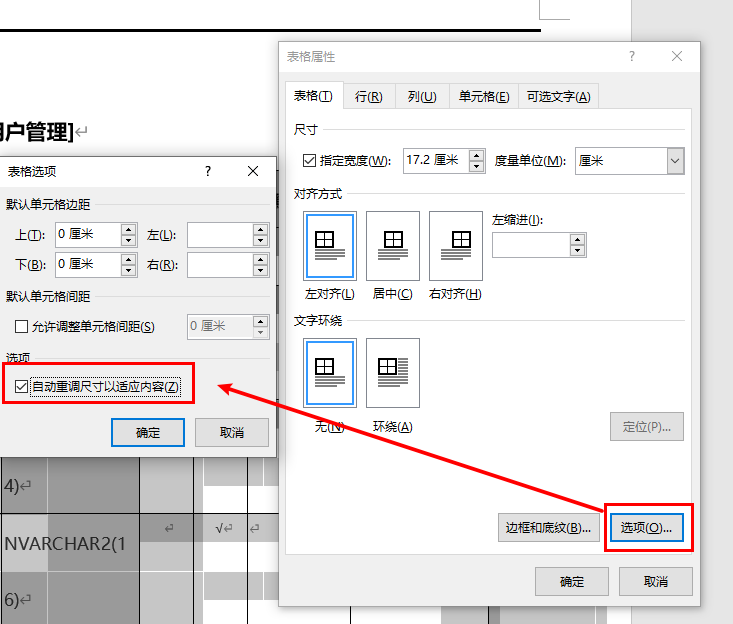This screenshot has height=624, width=733.
Task: Increase top margin 上 value
Action: tap(128, 229)
